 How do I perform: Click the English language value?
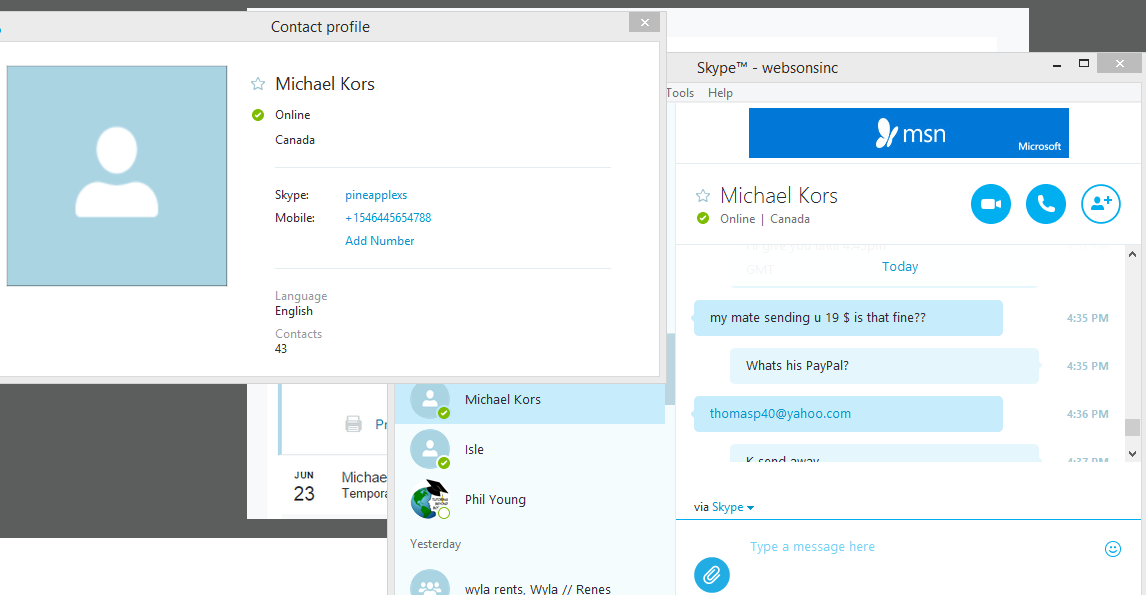pos(294,311)
